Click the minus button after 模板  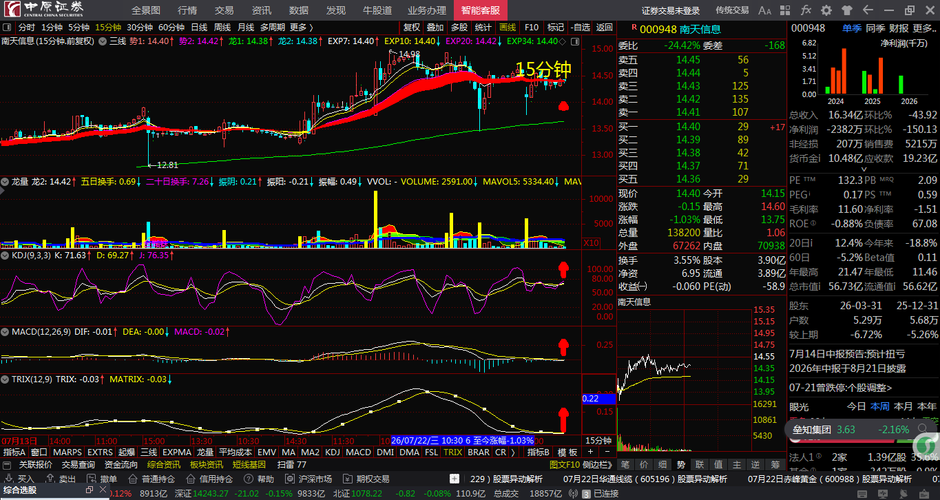click(x=607, y=452)
